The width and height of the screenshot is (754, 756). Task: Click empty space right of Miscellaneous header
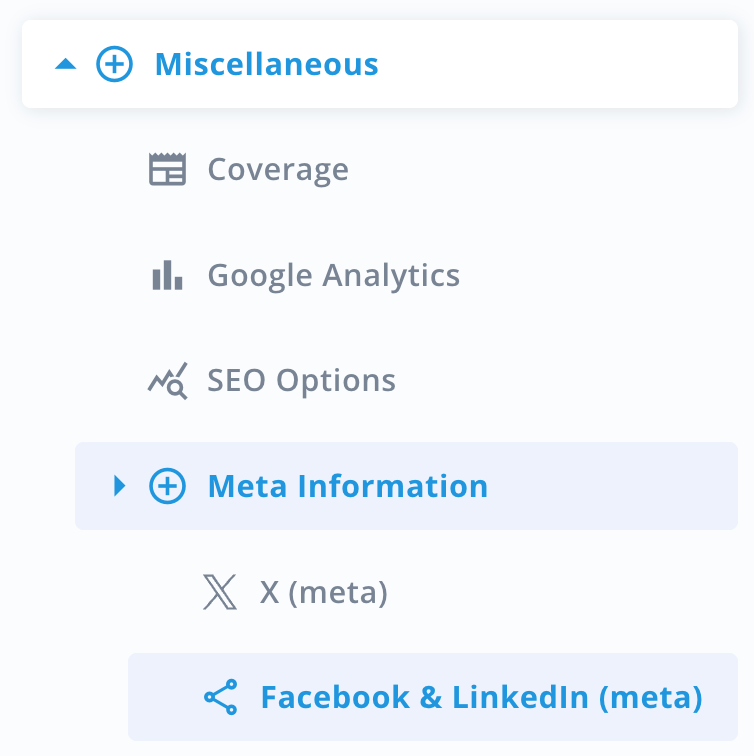tap(560, 65)
